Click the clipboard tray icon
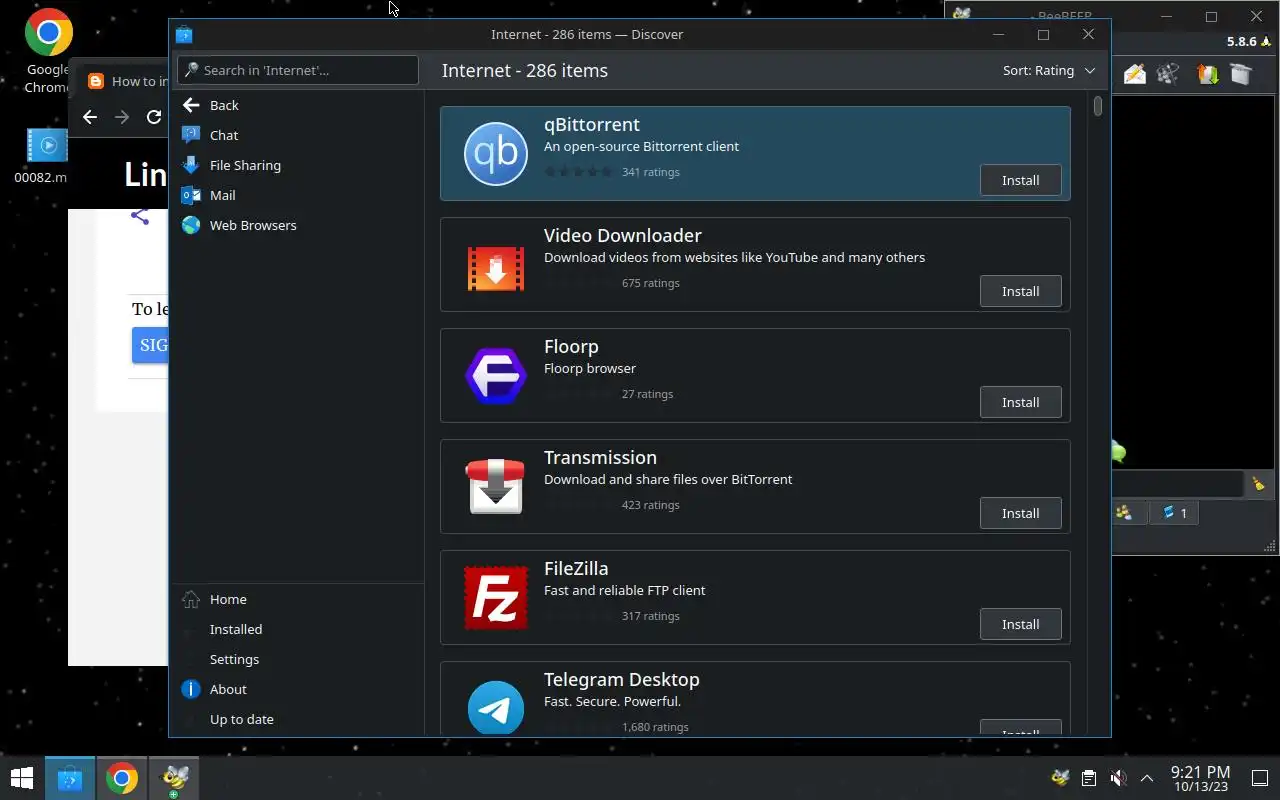 (x=1089, y=778)
